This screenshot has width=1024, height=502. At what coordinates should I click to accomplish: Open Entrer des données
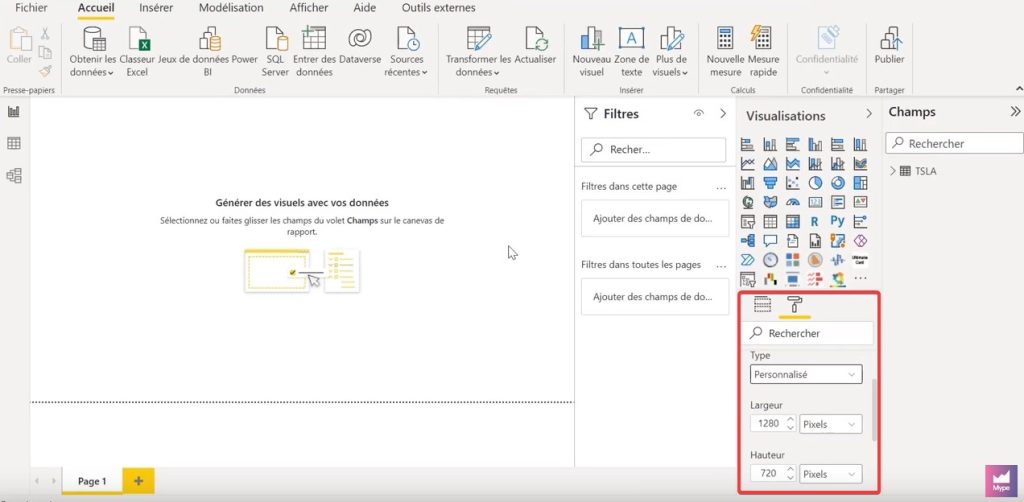click(x=314, y=53)
